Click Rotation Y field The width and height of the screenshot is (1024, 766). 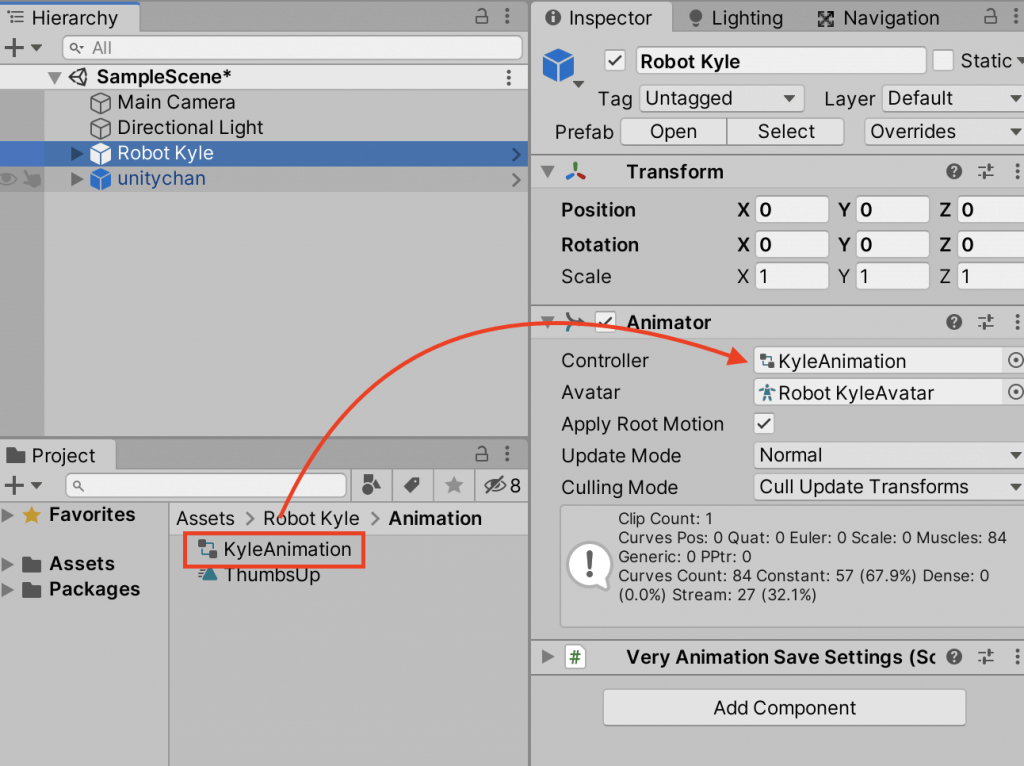tap(893, 244)
